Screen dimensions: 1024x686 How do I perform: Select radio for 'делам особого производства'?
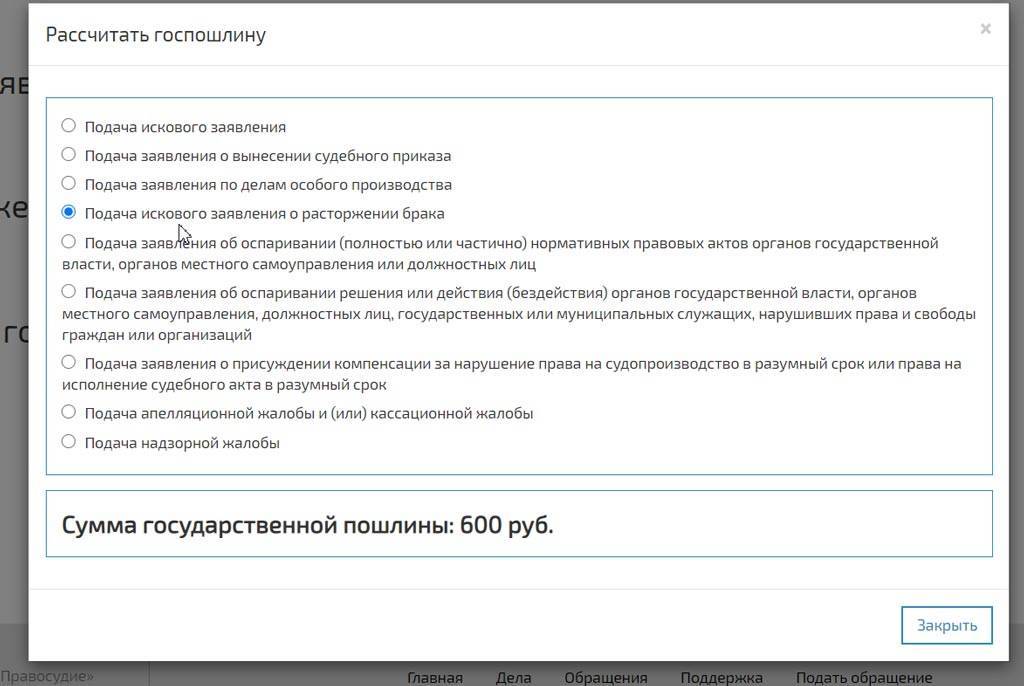click(x=69, y=184)
